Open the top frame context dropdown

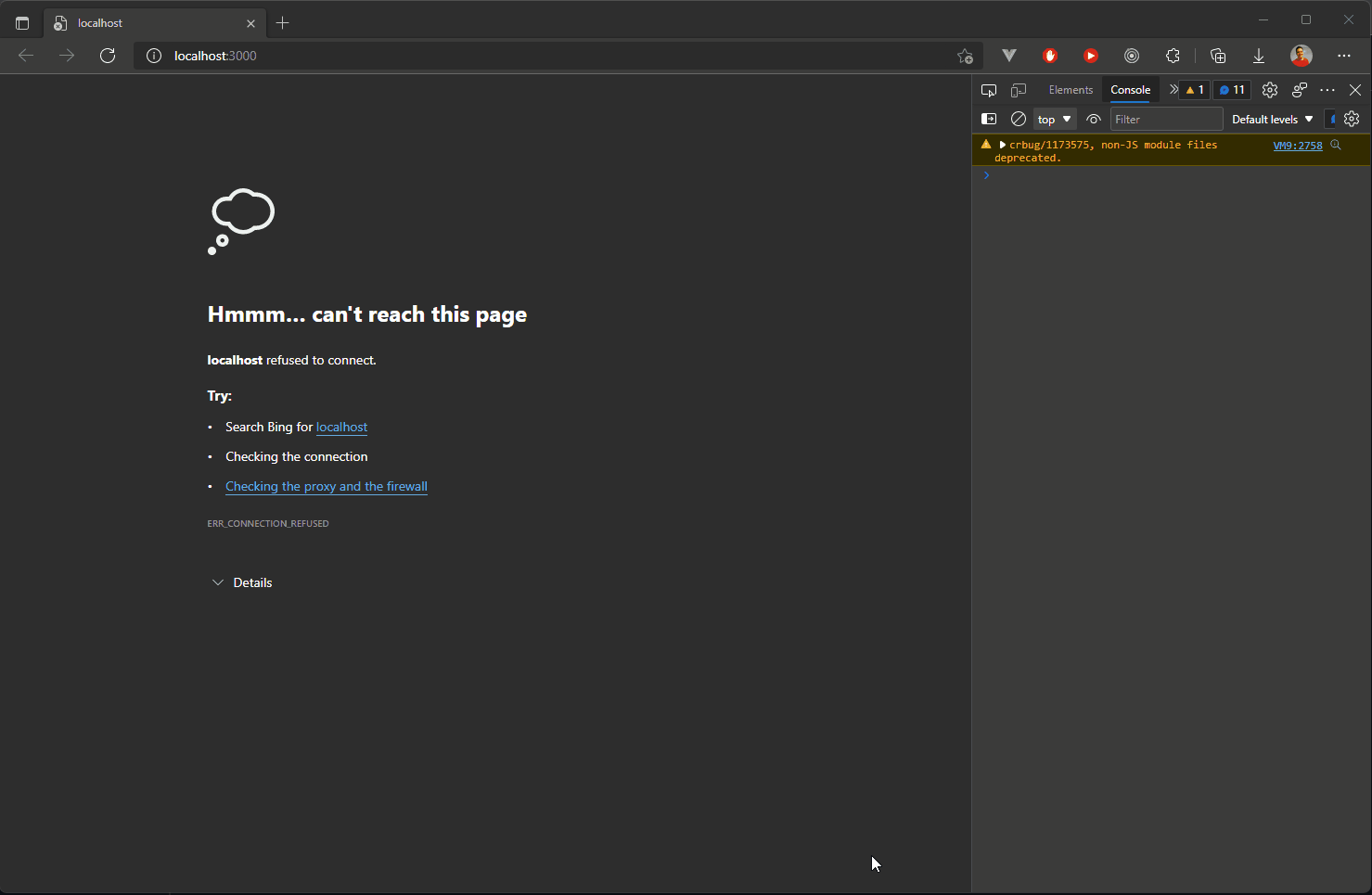(x=1054, y=119)
